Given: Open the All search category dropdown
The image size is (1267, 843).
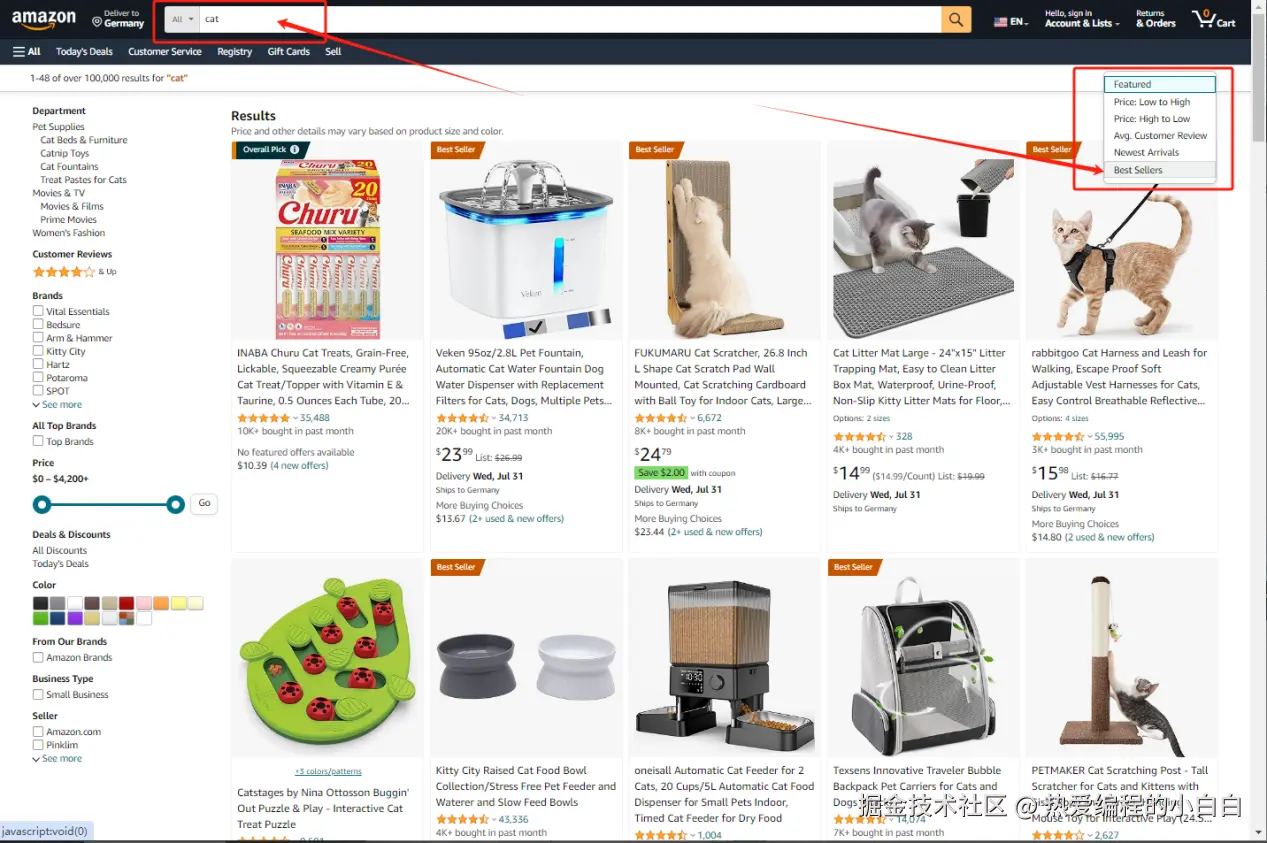Looking at the screenshot, I should coord(182,19).
